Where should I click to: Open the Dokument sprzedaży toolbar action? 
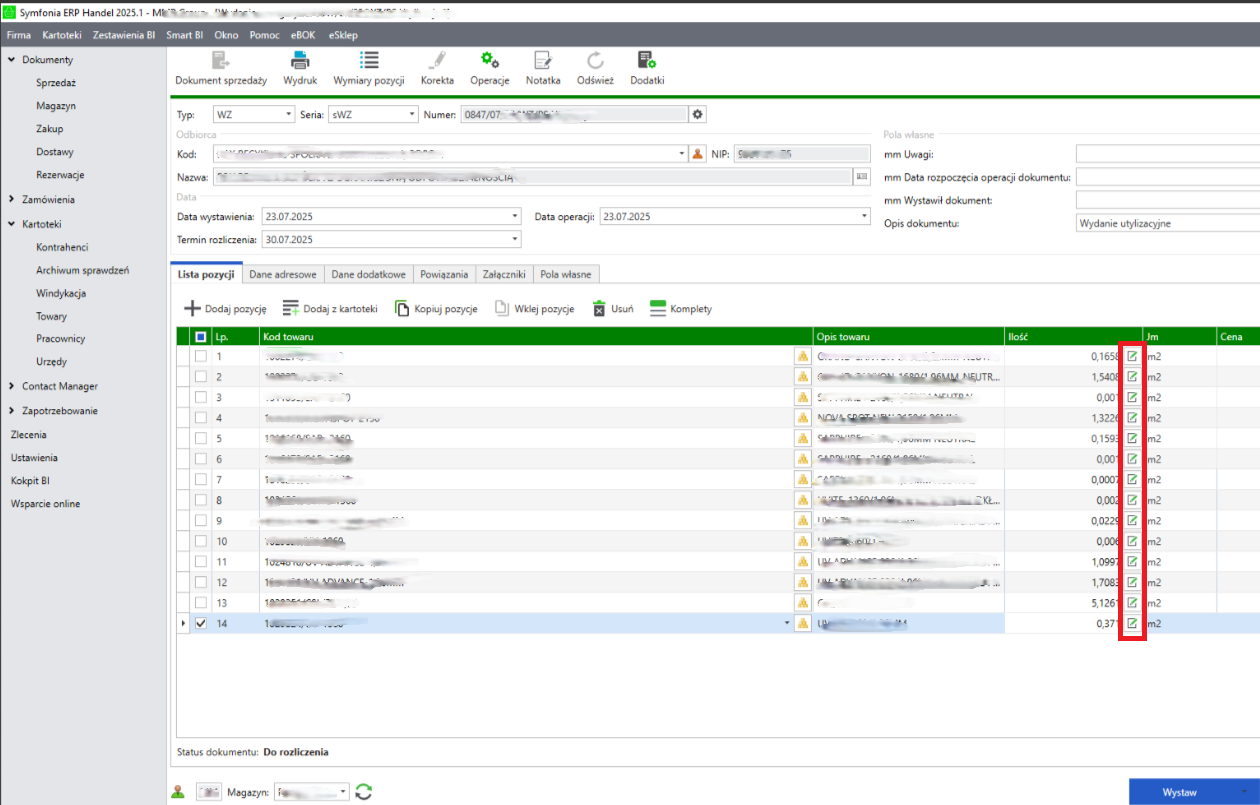(x=221, y=68)
